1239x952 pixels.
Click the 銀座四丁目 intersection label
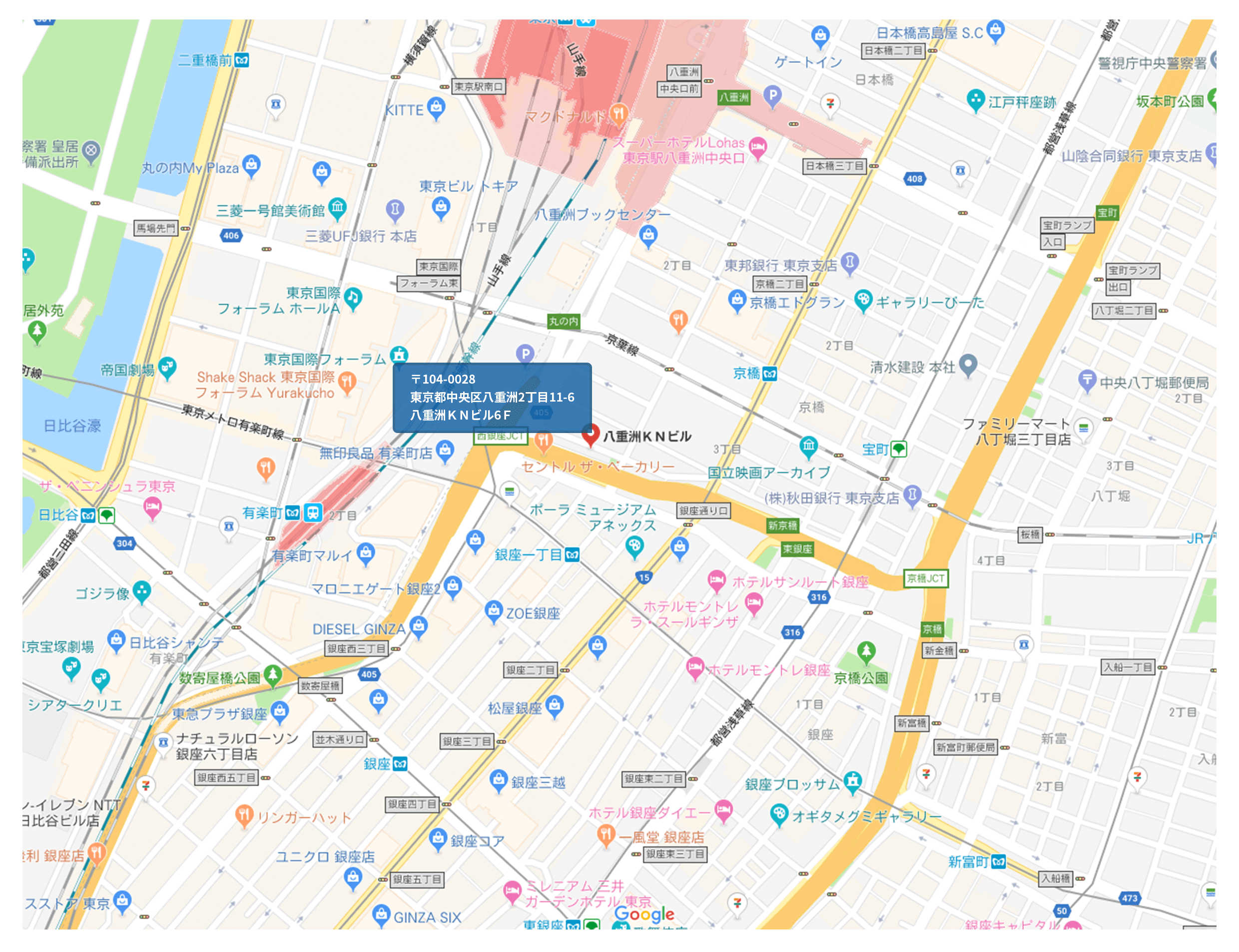412,804
